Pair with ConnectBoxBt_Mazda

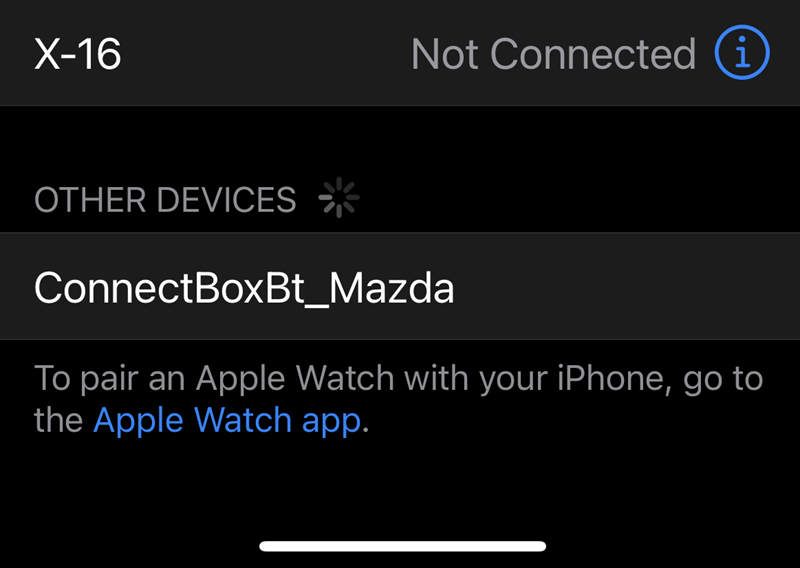point(244,288)
